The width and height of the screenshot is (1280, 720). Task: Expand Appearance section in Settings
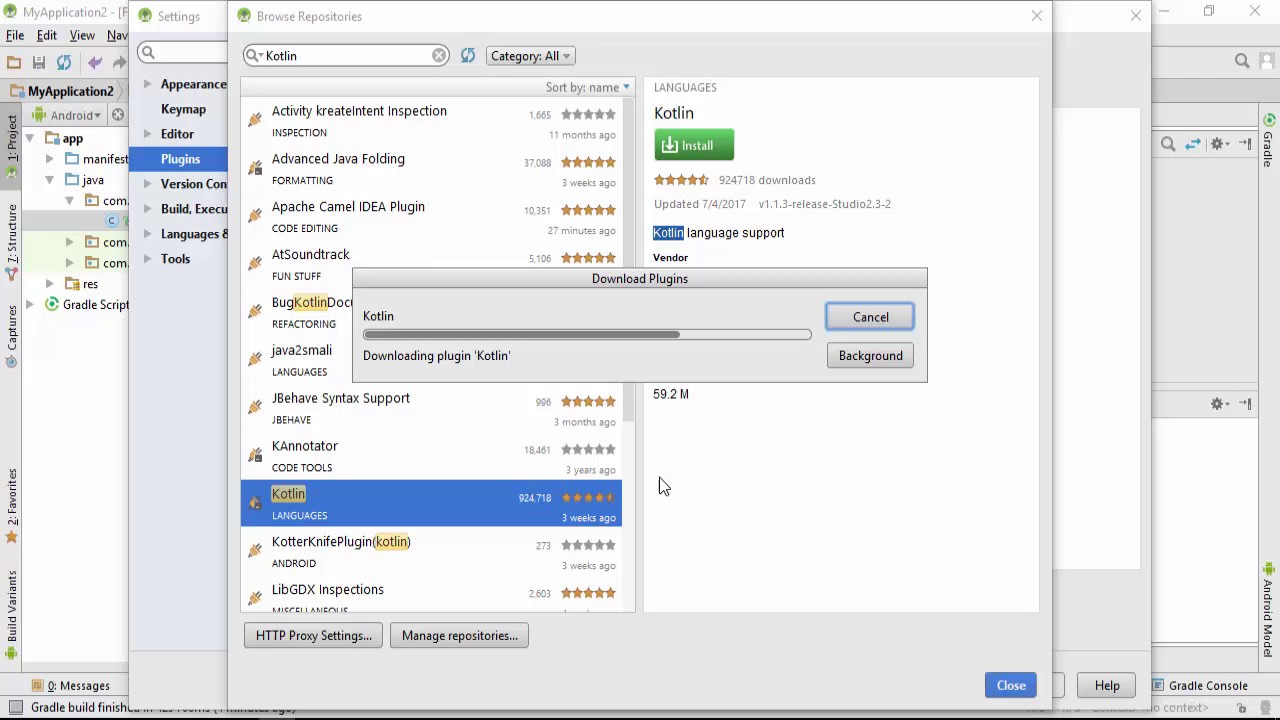[x=147, y=84]
